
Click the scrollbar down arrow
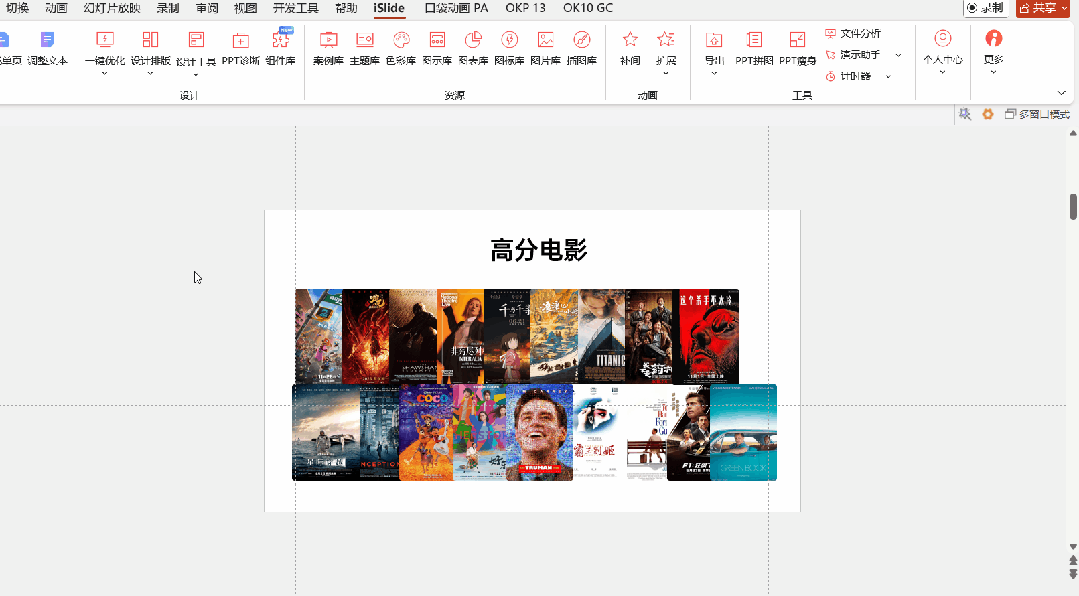pyautogui.click(x=1073, y=547)
